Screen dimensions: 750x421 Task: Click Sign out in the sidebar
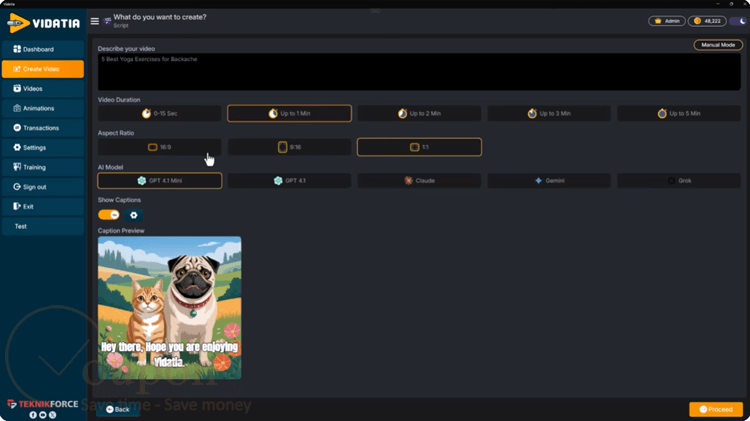43,187
